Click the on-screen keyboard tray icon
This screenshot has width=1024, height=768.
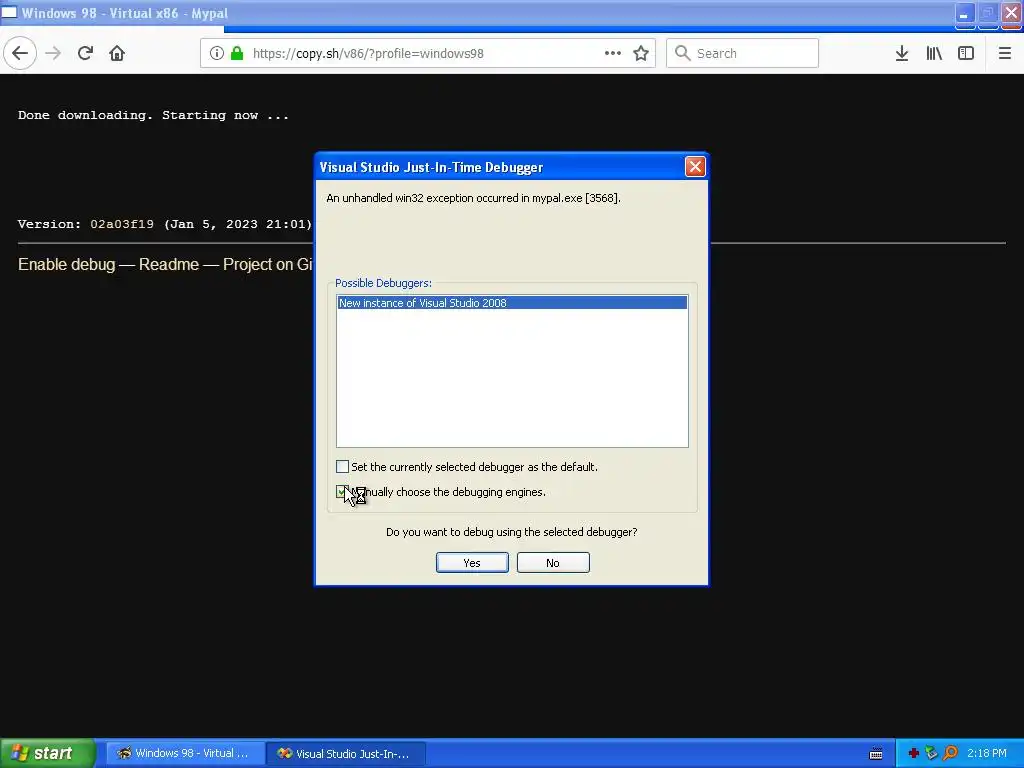click(x=876, y=754)
